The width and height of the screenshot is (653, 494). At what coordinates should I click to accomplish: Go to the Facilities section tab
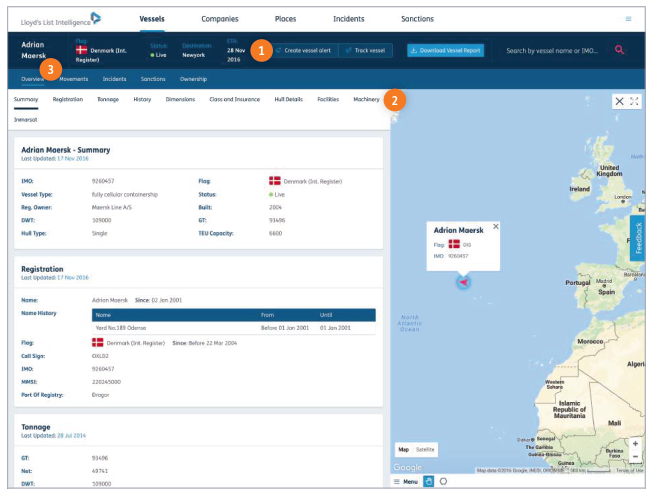pos(328,99)
